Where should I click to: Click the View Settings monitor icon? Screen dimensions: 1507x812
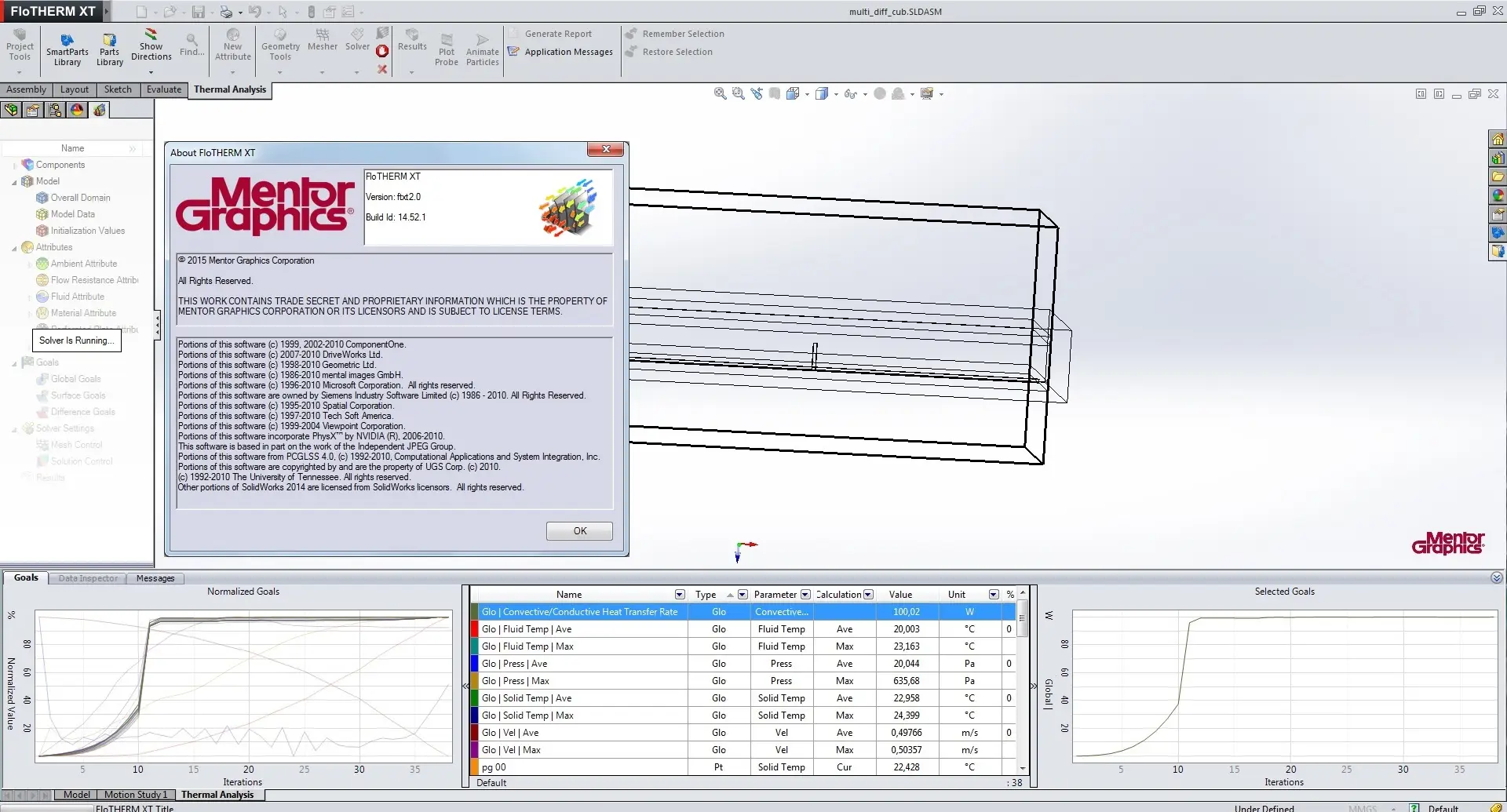point(927,93)
